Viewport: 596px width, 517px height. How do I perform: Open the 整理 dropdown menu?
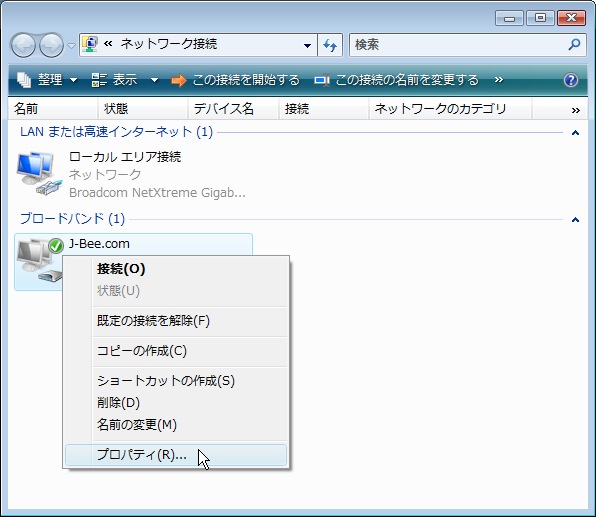[x=47, y=80]
